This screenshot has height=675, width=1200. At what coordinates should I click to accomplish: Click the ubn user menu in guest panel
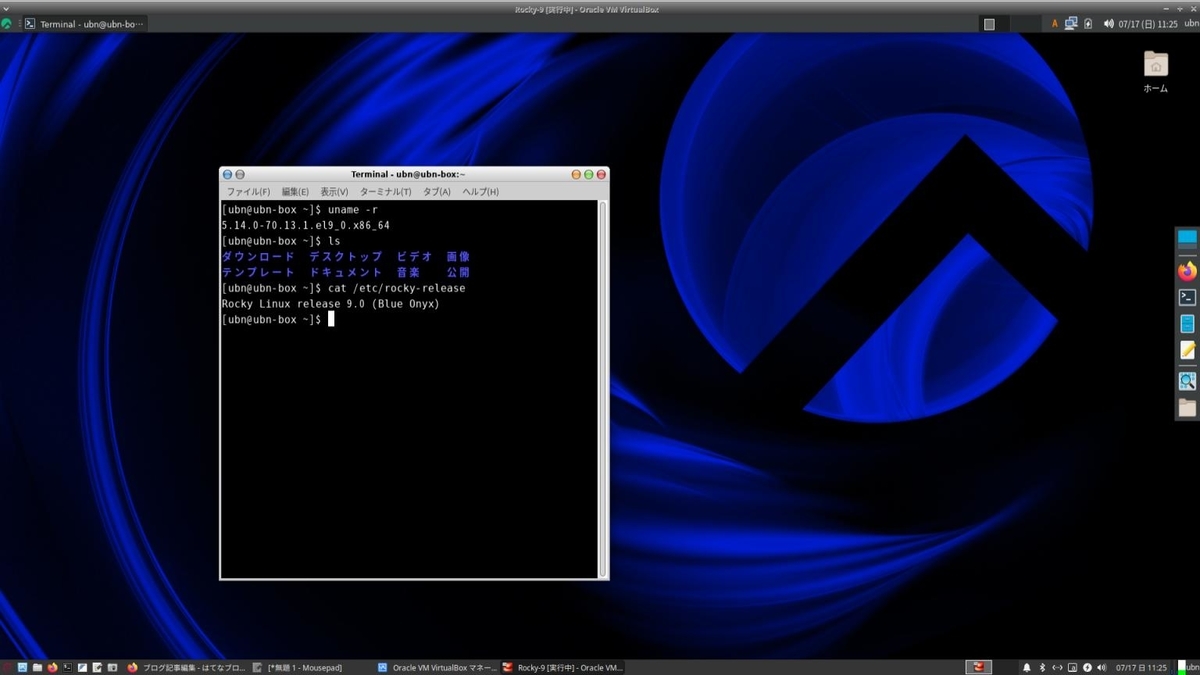(x=1191, y=24)
